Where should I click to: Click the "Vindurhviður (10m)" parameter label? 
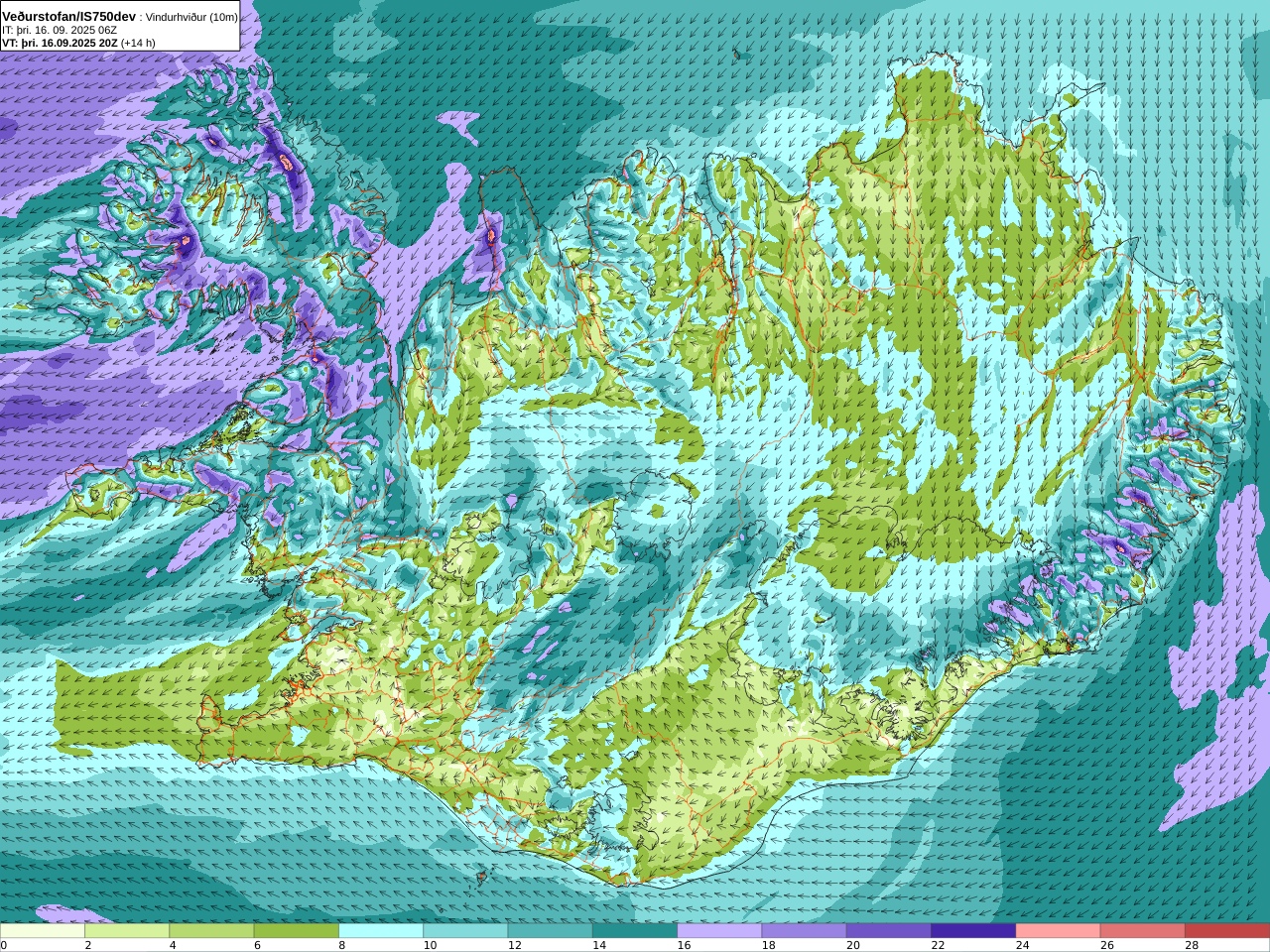point(192,18)
